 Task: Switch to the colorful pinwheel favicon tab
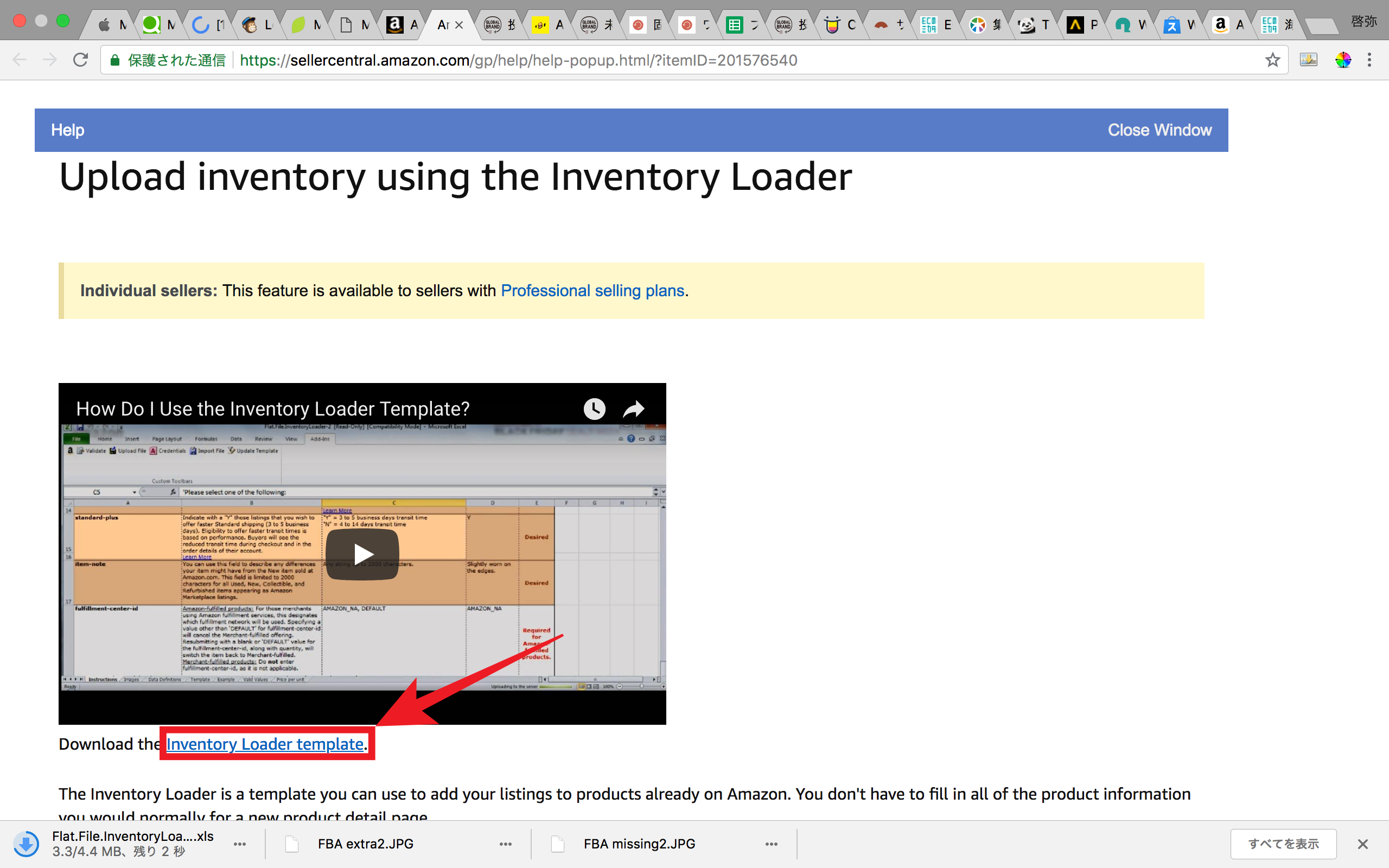(x=978, y=25)
